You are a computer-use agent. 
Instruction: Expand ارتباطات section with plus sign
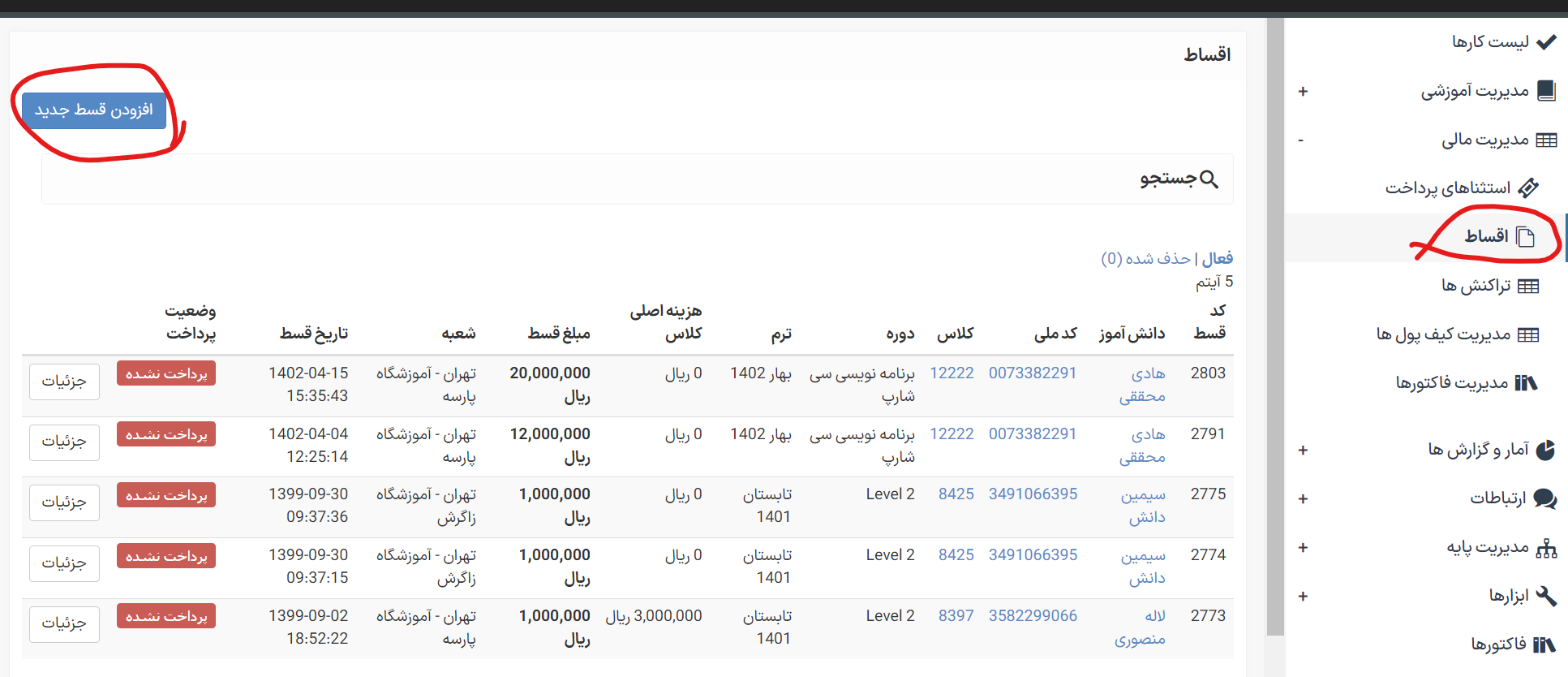tap(1303, 499)
